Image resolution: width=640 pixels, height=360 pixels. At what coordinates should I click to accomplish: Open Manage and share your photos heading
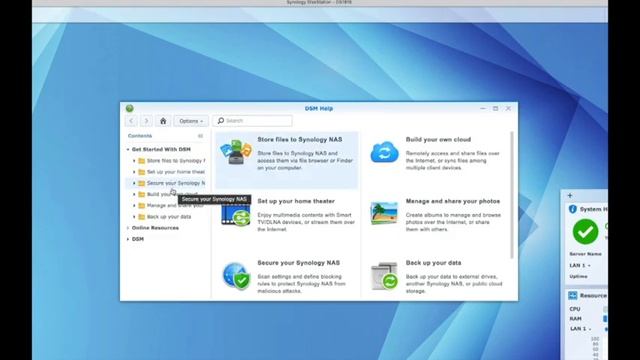tap(453, 201)
